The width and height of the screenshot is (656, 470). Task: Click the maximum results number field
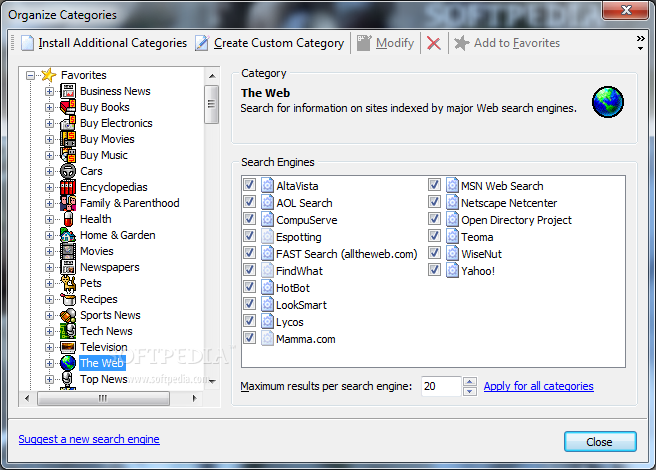[441, 386]
